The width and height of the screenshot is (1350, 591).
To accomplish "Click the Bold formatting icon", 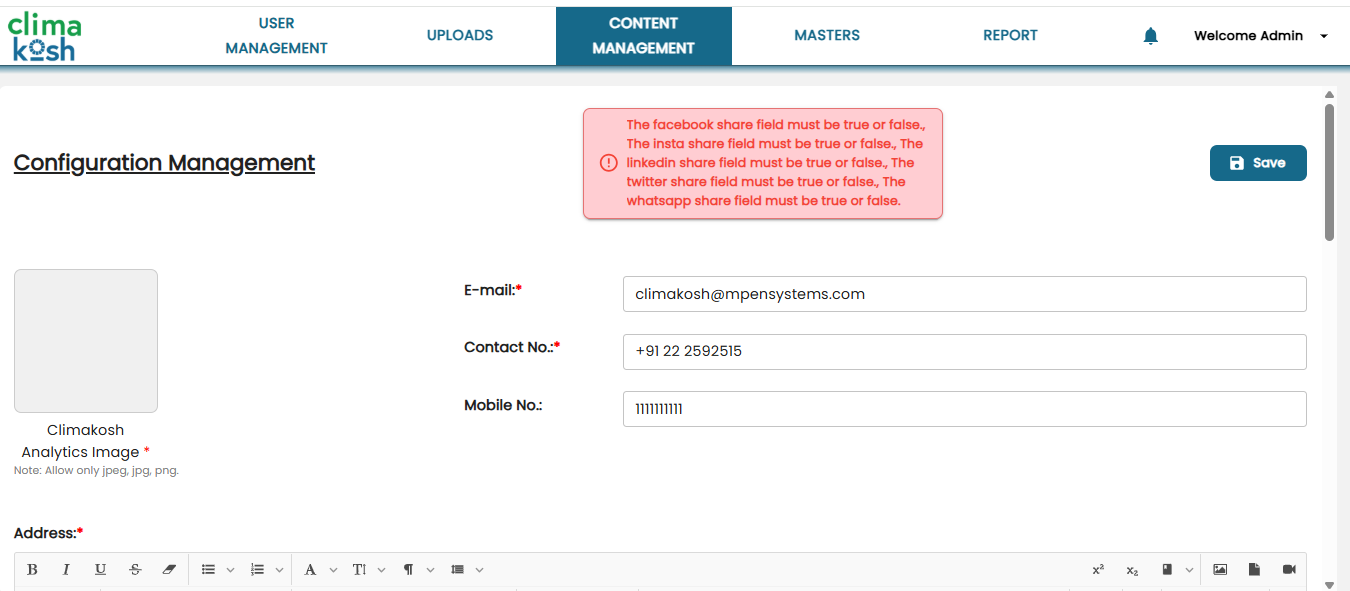I will point(32,570).
